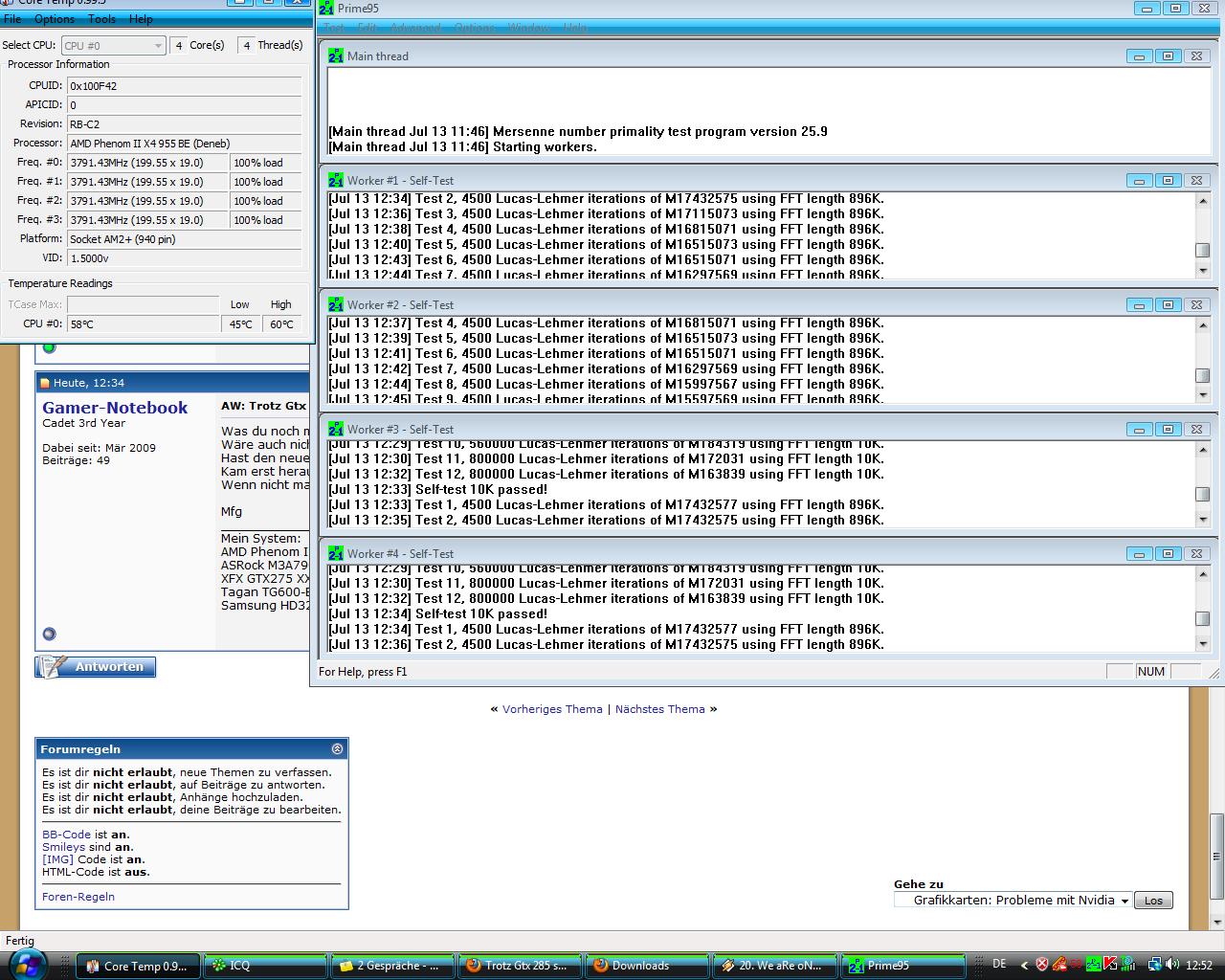Click the Kaspersky tray icon
Screen dimensions: 1225x980
(x=1110, y=965)
